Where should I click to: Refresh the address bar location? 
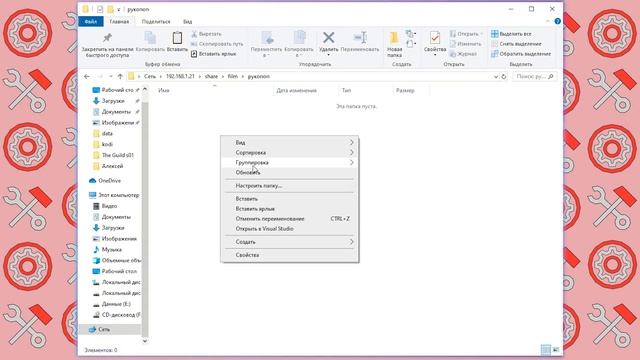[504, 76]
